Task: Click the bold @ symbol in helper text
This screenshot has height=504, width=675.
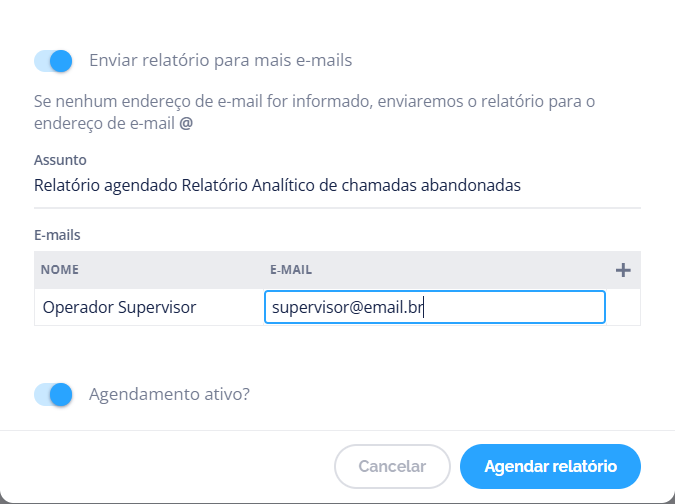Action: (x=186, y=126)
